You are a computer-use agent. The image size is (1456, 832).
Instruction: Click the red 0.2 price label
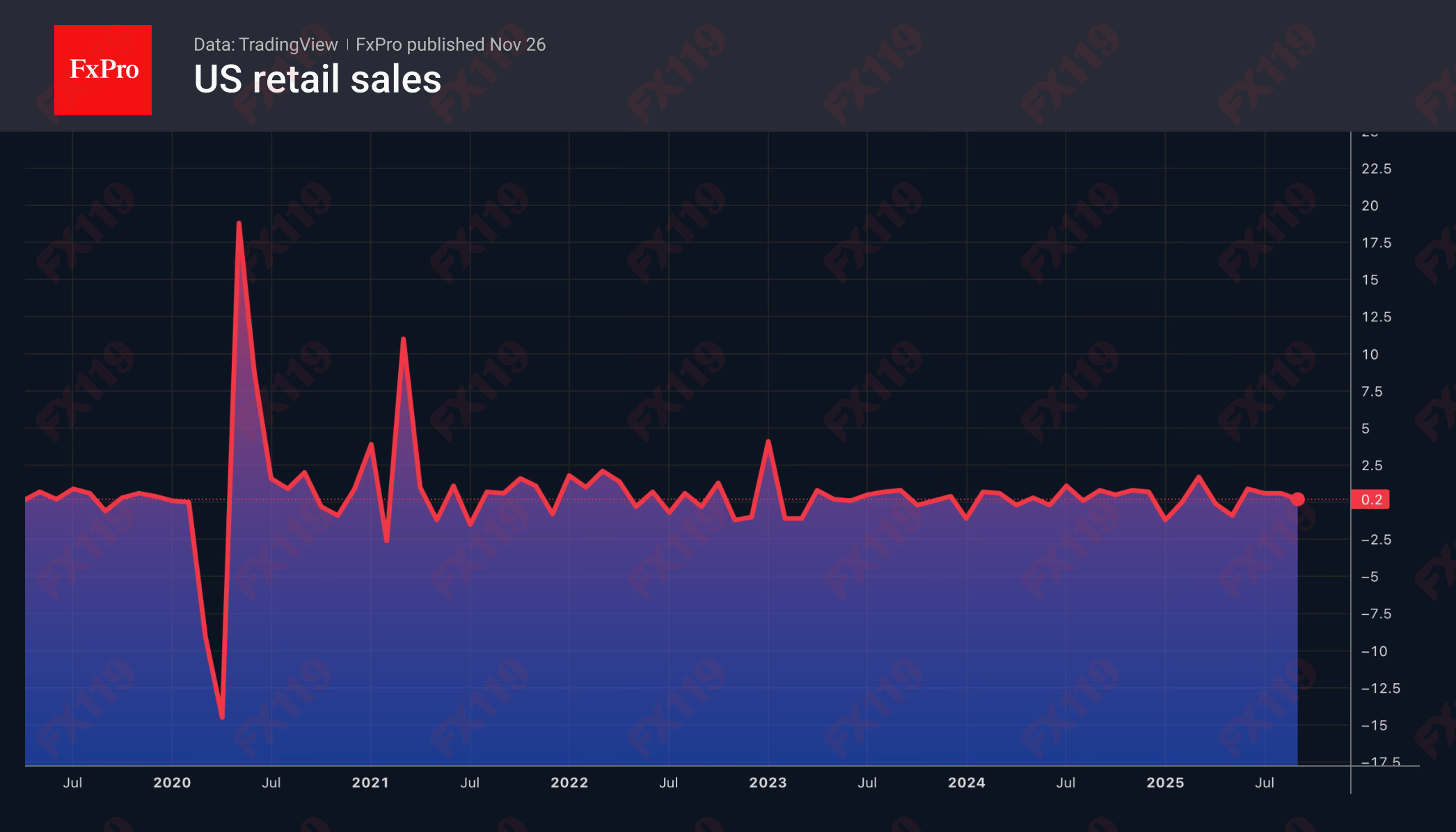pyautogui.click(x=1372, y=499)
